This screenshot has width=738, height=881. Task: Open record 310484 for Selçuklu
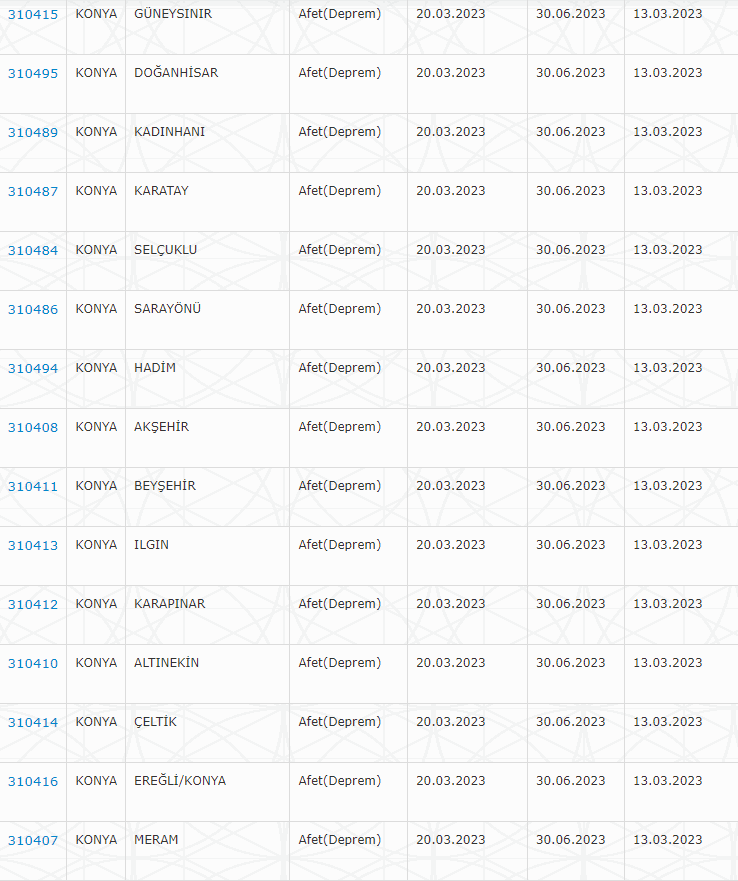pyautogui.click(x=33, y=251)
